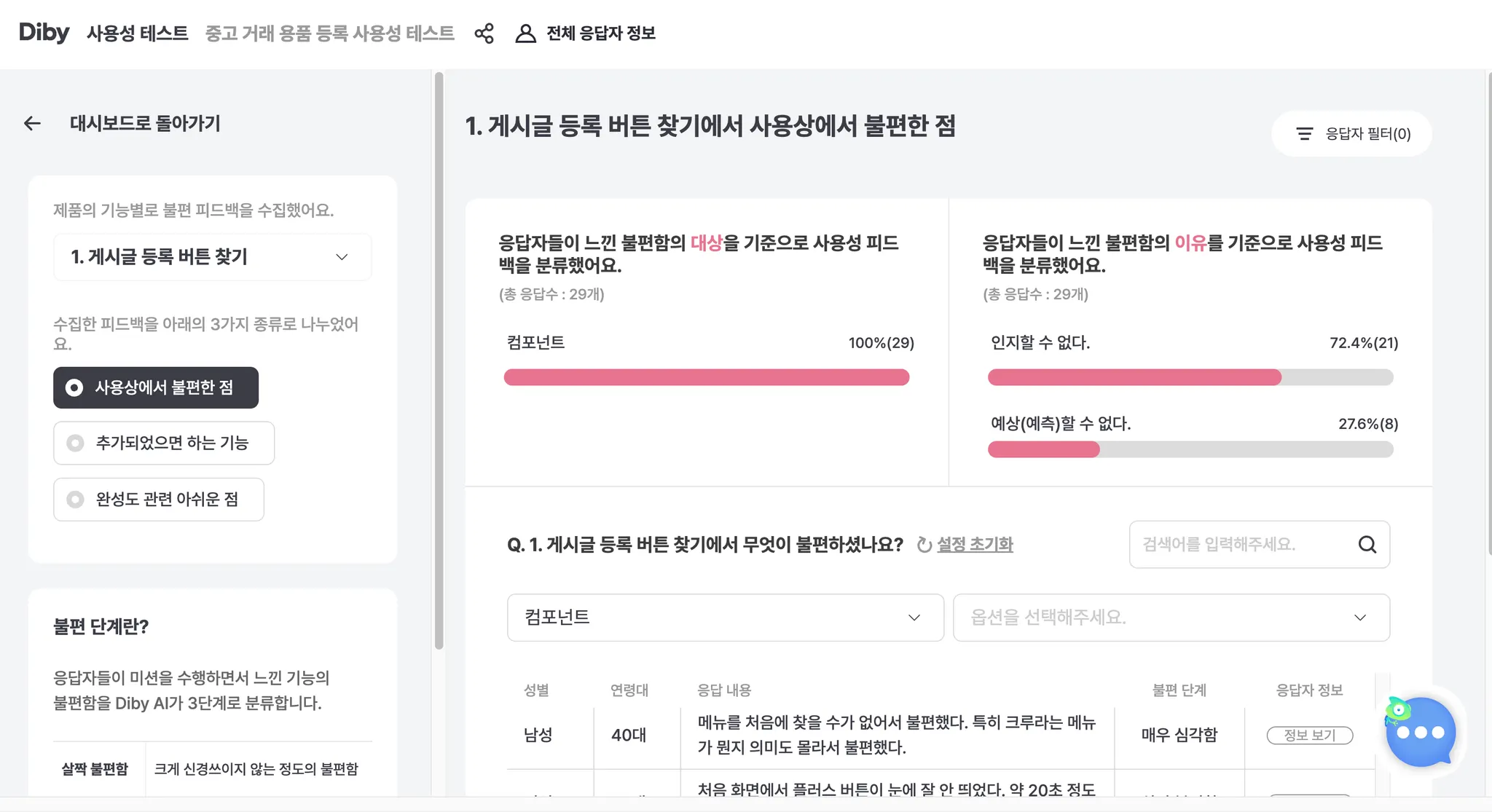Select the 추가되었으면 하는 기능 option
Viewport: 1492px width, 812px height.
[164, 443]
